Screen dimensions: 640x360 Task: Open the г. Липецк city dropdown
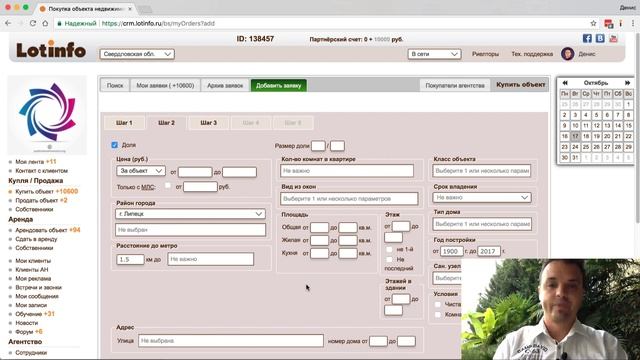pos(190,213)
